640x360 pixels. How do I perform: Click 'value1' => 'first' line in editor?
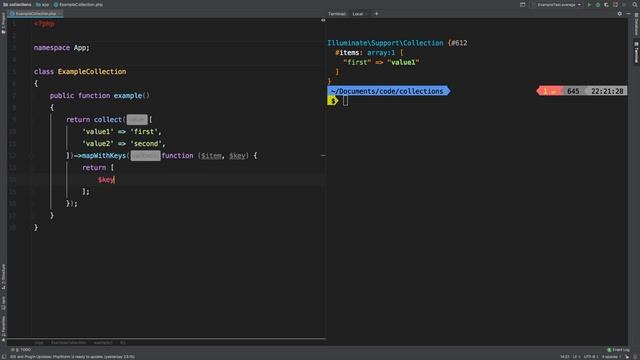pyautogui.click(x=122, y=131)
